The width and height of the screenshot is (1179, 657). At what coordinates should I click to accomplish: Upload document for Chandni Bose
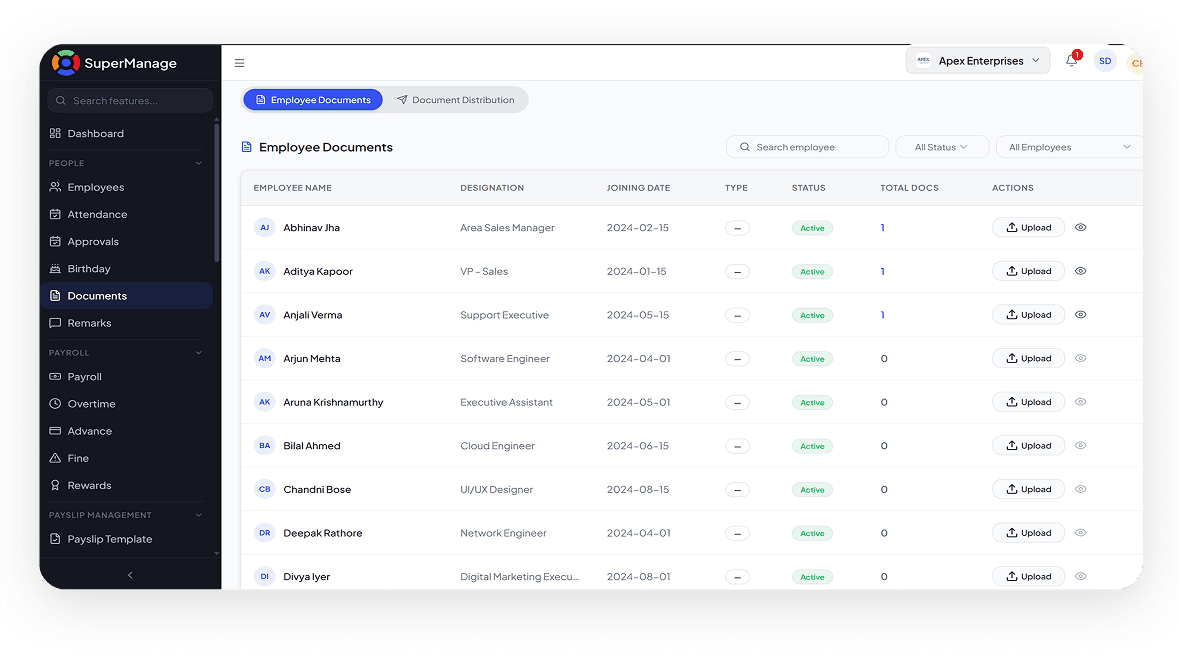[1028, 489]
